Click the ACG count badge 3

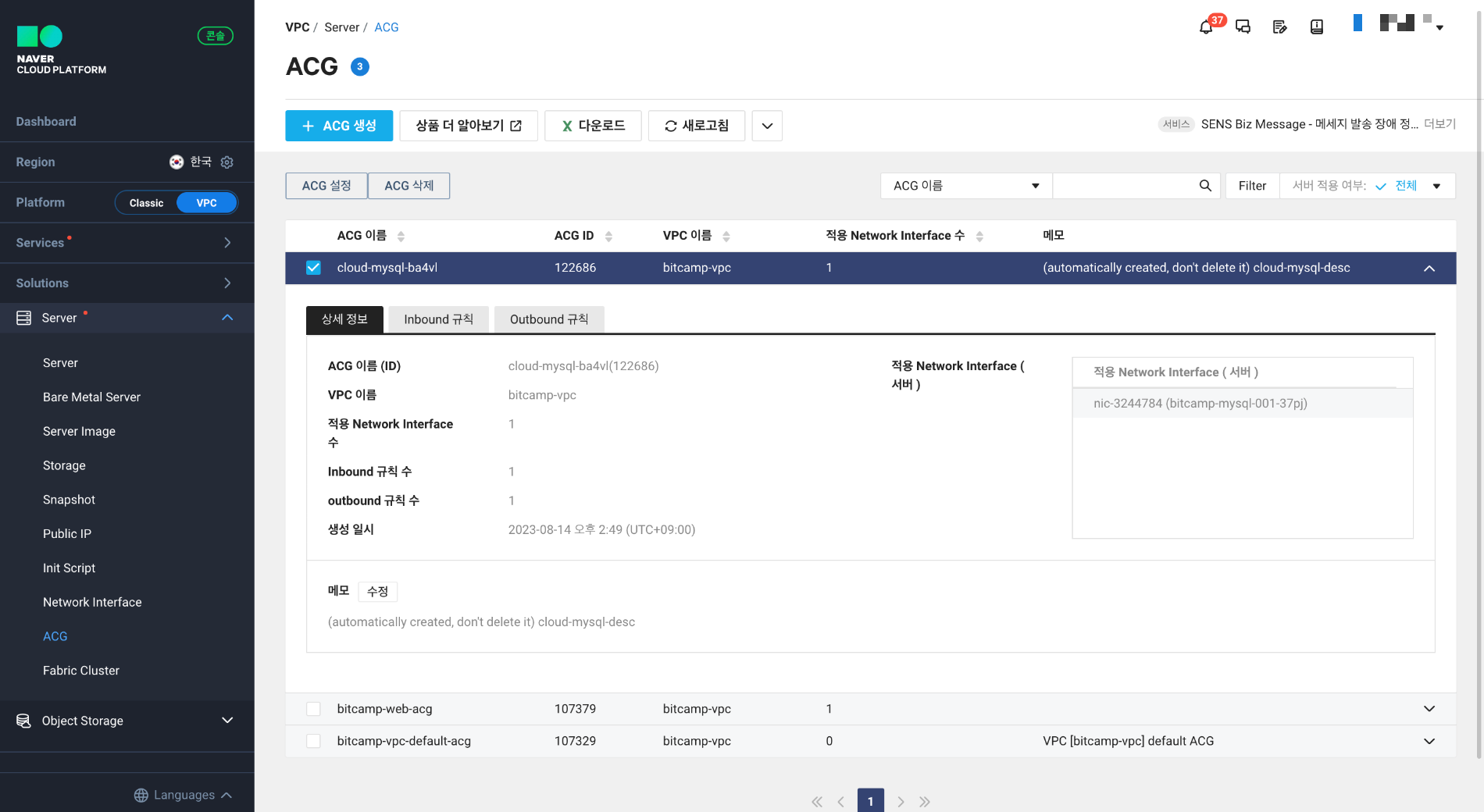click(x=359, y=67)
